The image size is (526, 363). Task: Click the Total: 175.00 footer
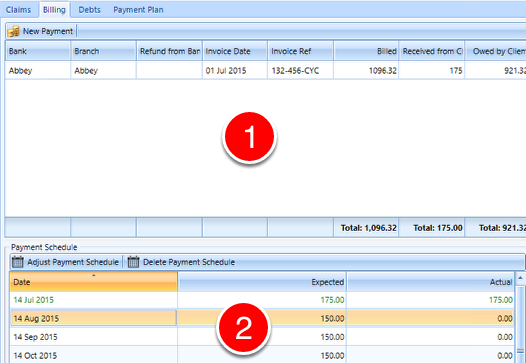coord(432,228)
